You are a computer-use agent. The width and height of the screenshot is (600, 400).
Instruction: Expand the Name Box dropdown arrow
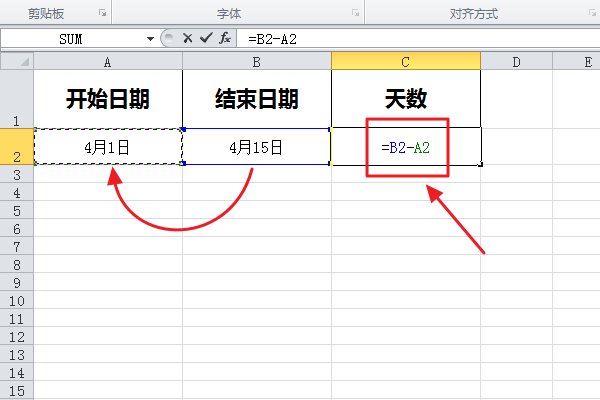pyautogui.click(x=150, y=38)
